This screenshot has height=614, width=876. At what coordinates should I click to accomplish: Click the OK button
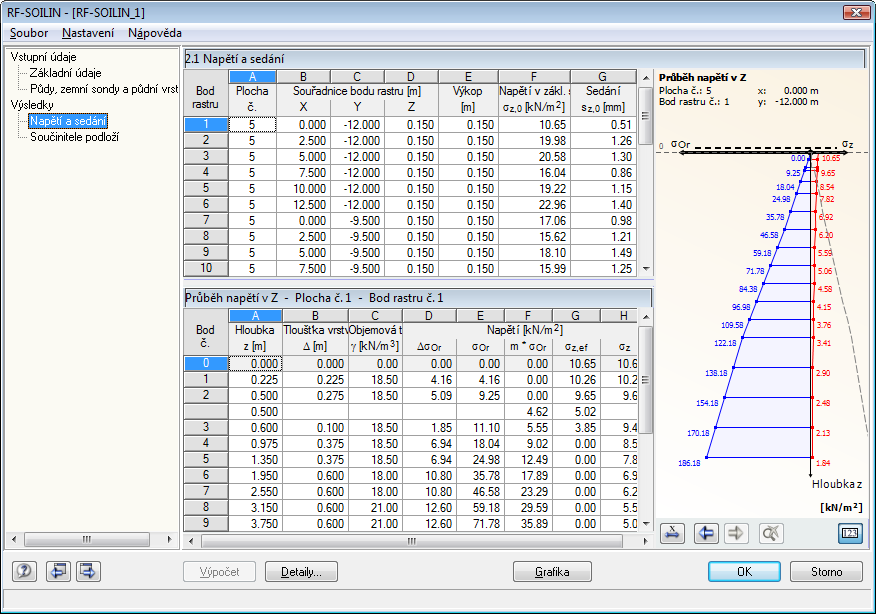click(744, 572)
